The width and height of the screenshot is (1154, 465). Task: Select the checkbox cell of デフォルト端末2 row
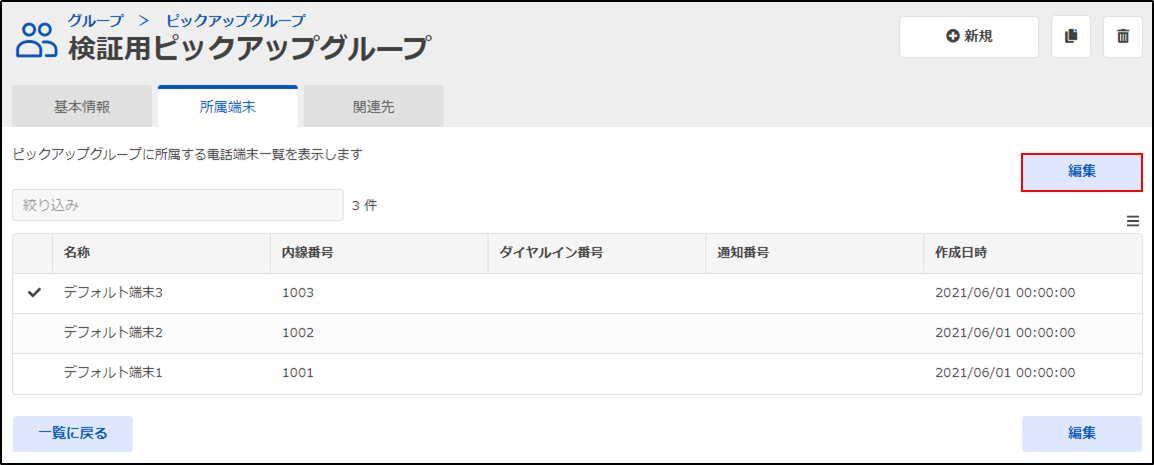pyautogui.click(x=33, y=333)
